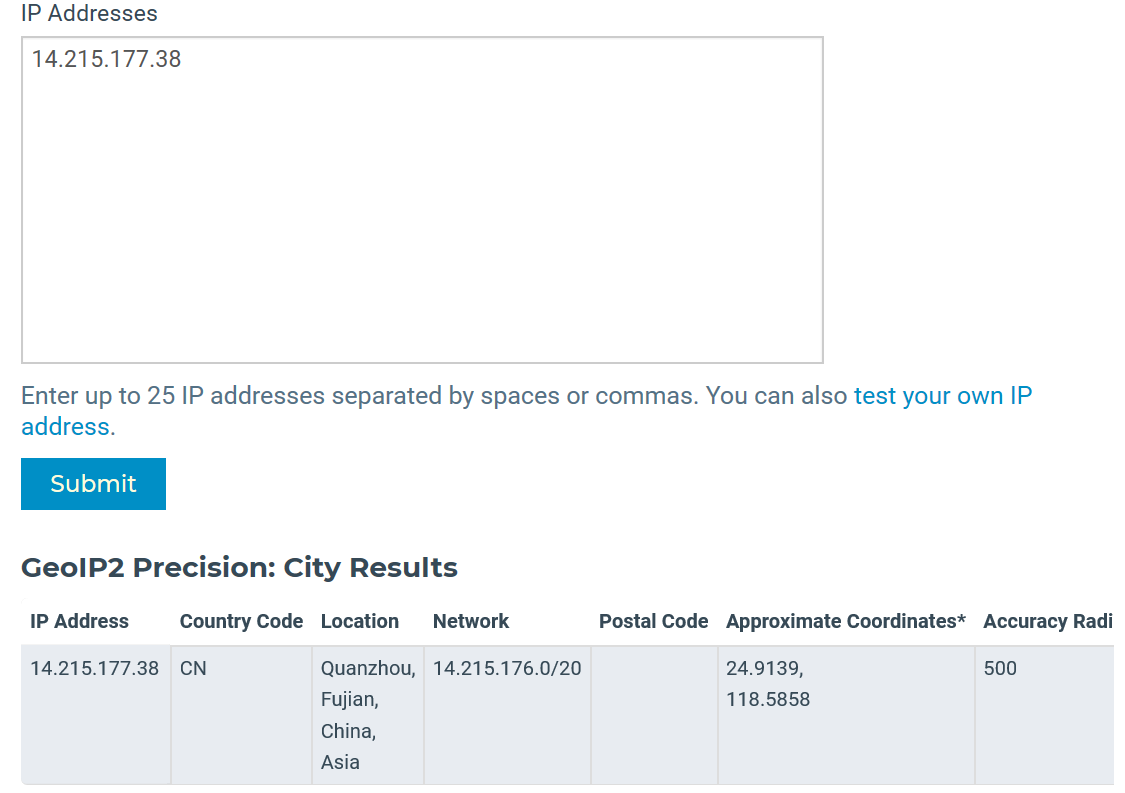Screen dimensions: 1125x793
Task: Select the "Country Code" column header
Action: click(x=241, y=621)
